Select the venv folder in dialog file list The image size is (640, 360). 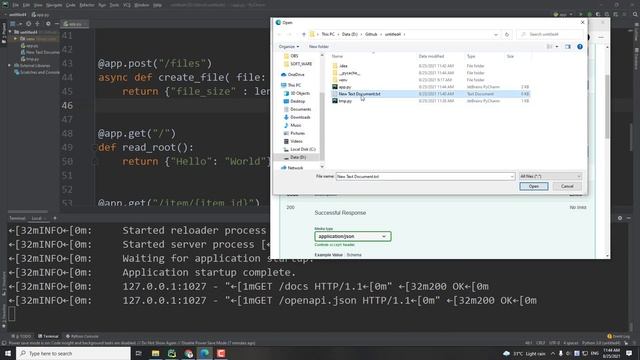coord(343,80)
